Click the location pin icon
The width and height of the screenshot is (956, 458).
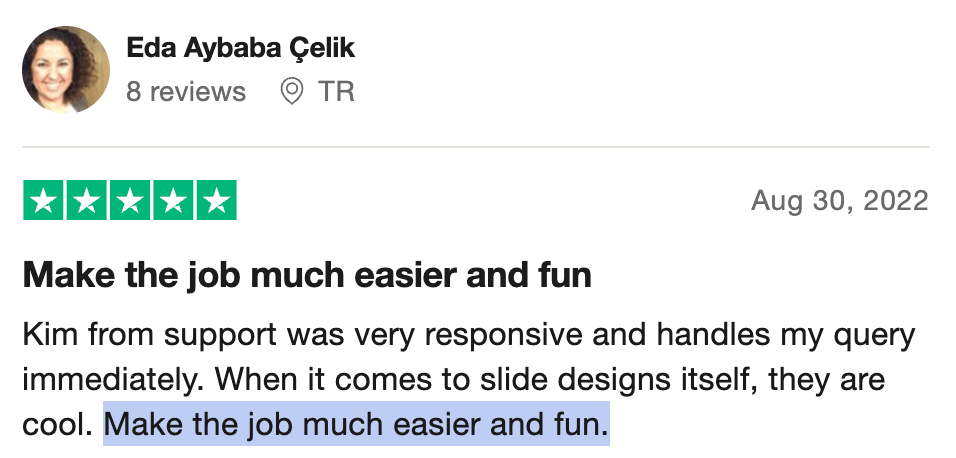(x=291, y=91)
